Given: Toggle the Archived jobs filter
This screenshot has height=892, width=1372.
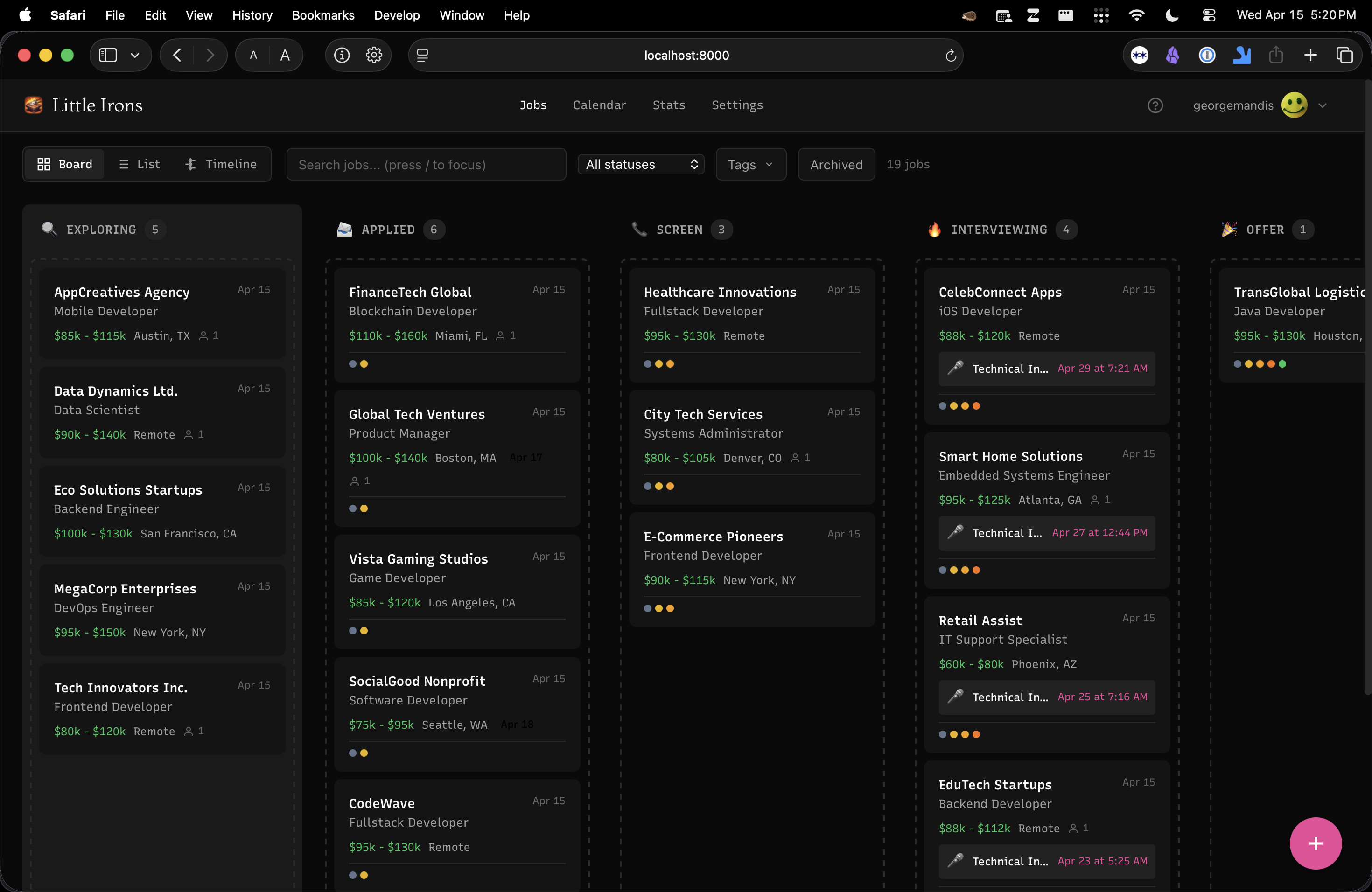Looking at the screenshot, I should pos(836,164).
